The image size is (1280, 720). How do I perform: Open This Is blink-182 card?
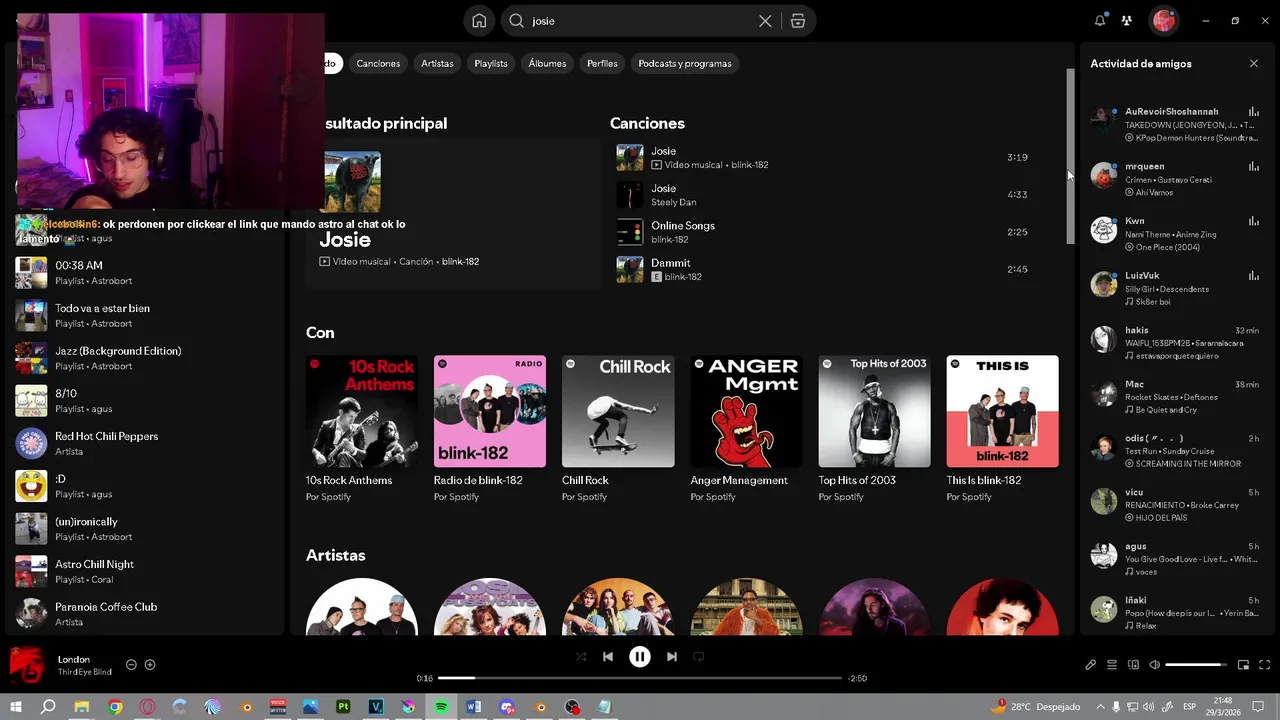(1002, 430)
